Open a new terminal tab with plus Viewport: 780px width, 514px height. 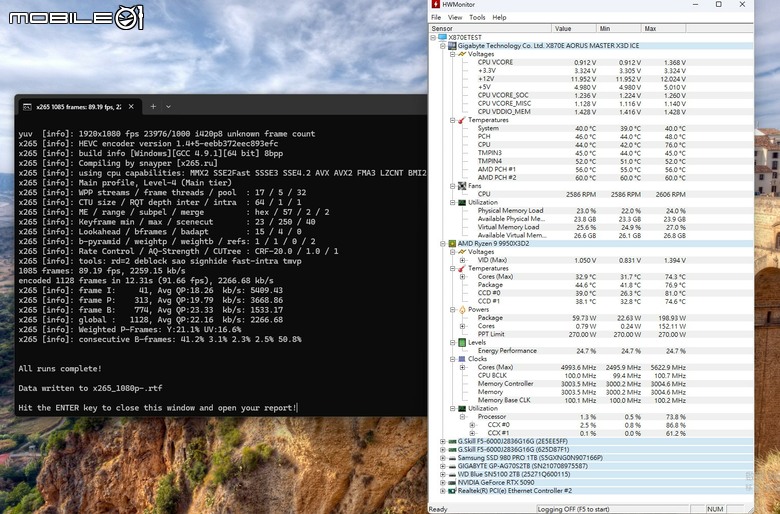(153, 106)
